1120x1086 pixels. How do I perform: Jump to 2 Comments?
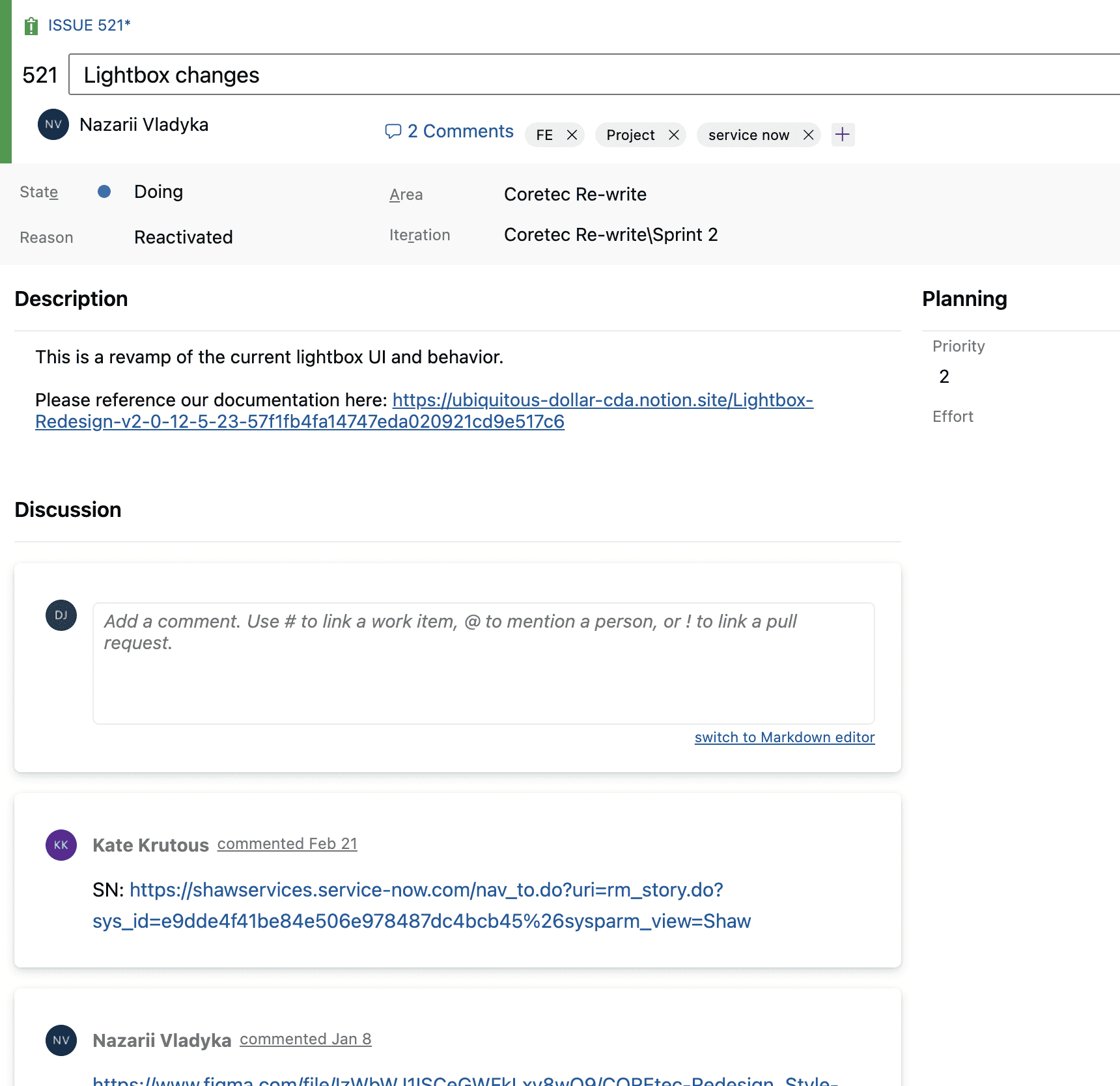pos(460,132)
